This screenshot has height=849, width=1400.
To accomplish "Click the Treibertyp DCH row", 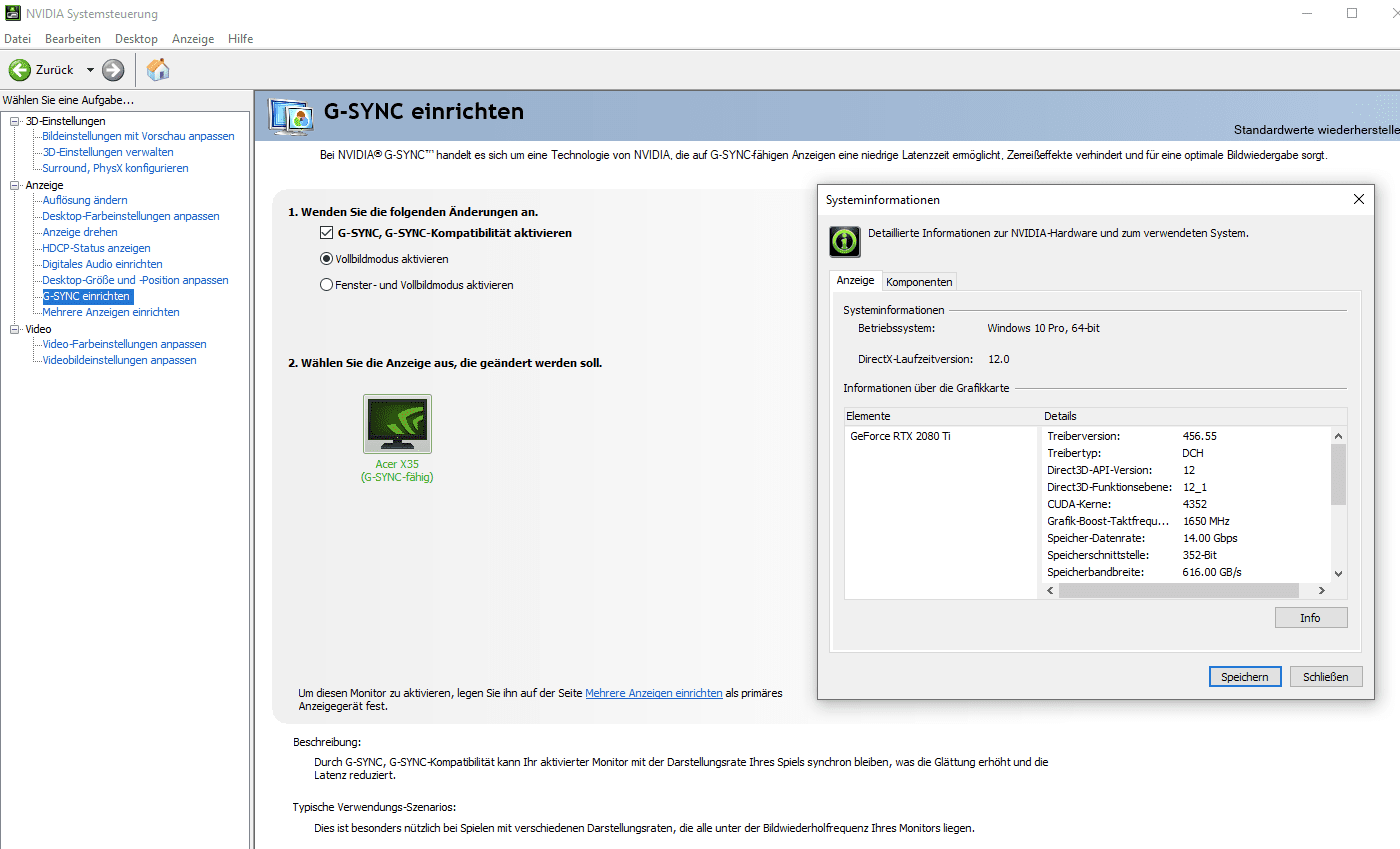I will tap(1187, 453).
